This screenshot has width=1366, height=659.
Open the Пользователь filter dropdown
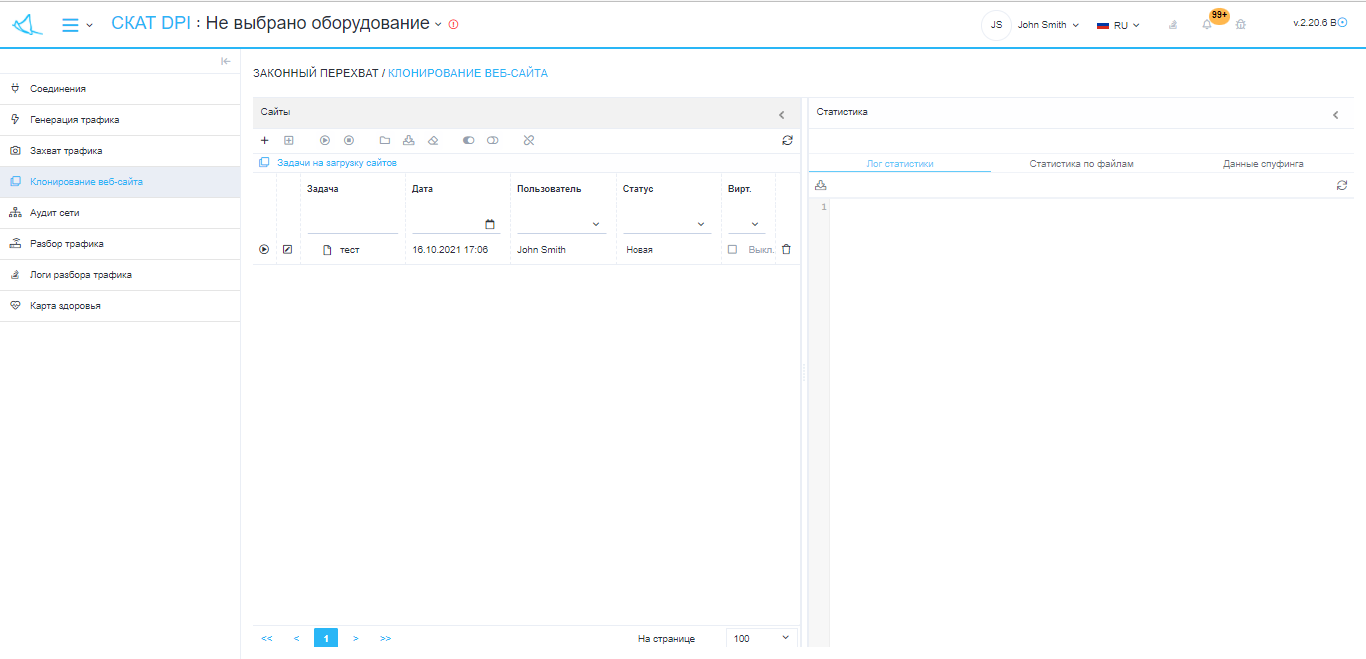(561, 224)
